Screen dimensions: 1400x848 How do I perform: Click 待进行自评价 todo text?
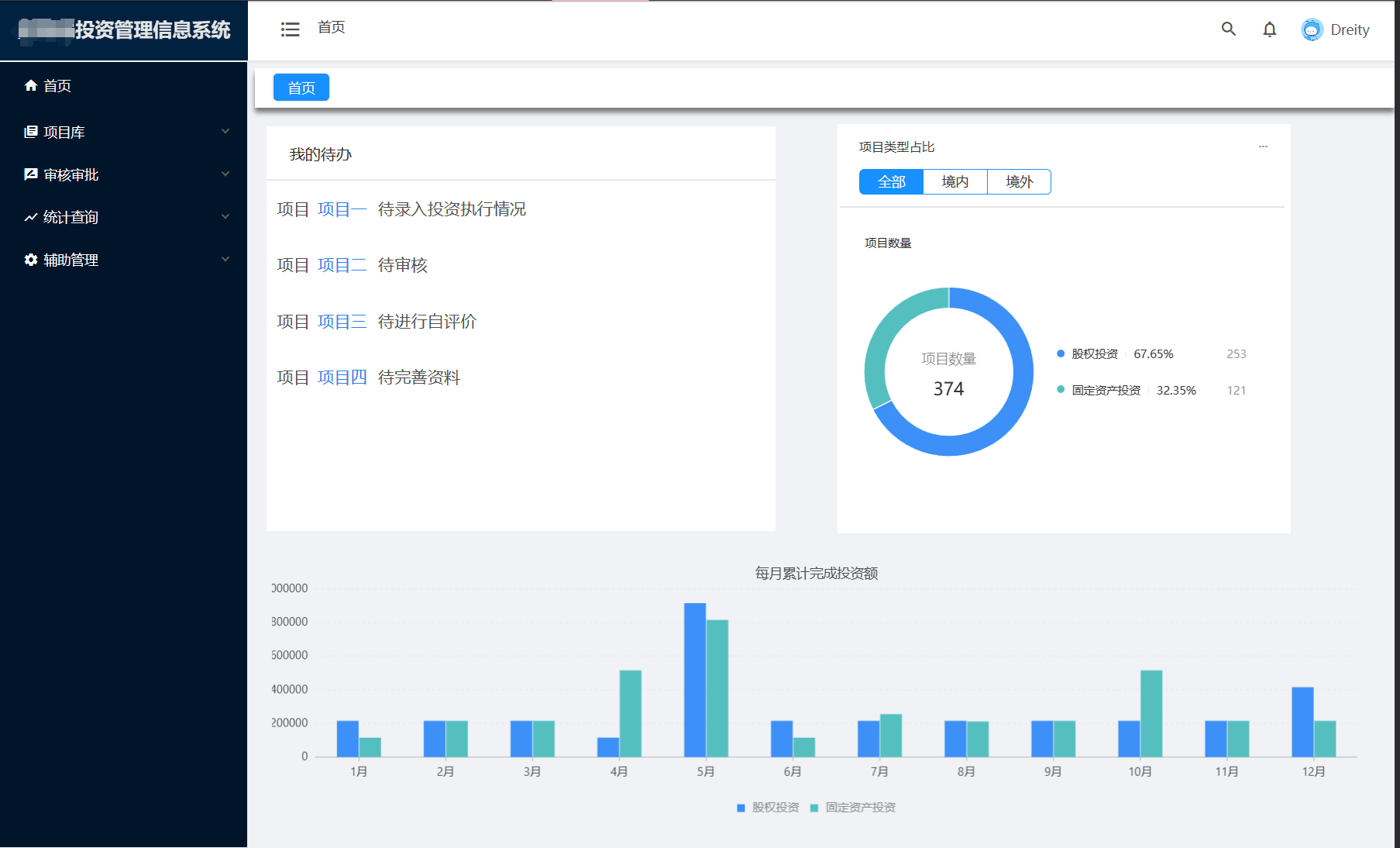427,322
